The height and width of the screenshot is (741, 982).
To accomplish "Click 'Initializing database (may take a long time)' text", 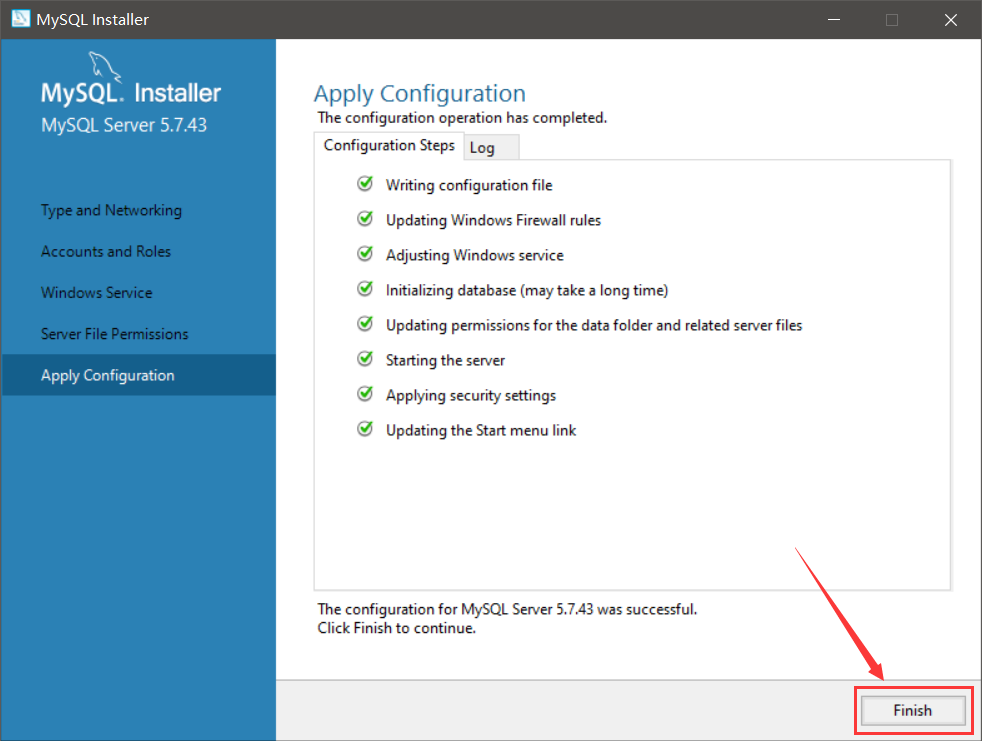I will 527,291.
